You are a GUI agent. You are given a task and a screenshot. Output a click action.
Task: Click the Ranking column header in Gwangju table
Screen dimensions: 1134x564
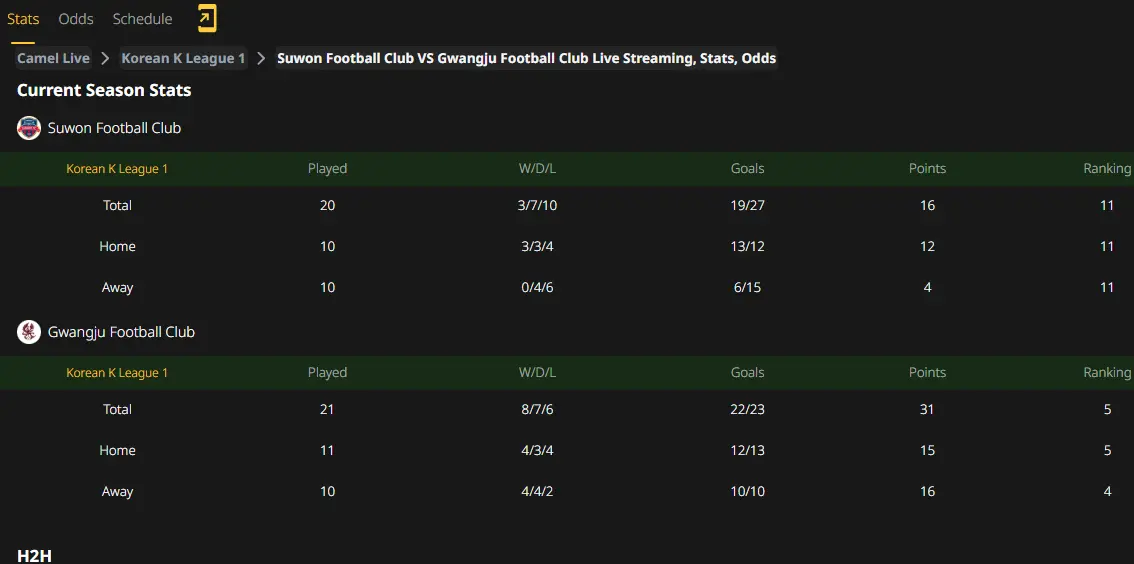pyautogui.click(x=1107, y=372)
